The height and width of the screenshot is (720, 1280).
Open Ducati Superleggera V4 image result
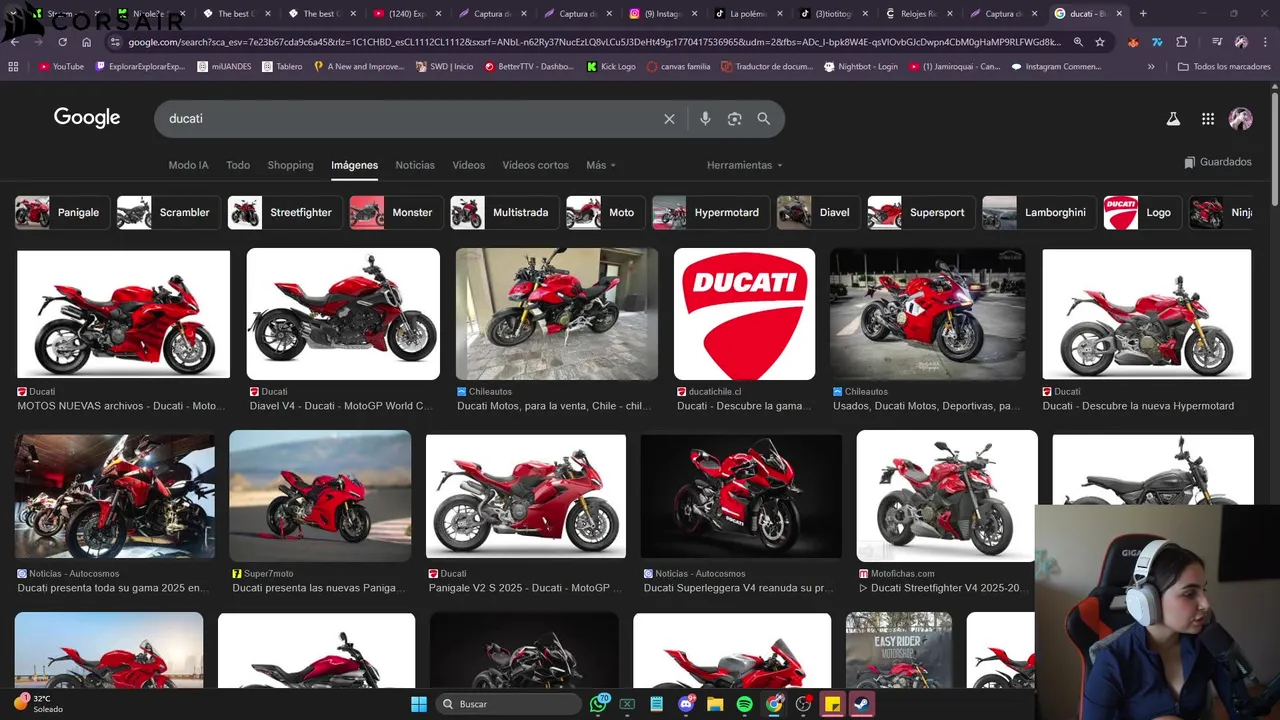click(x=741, y=496)
